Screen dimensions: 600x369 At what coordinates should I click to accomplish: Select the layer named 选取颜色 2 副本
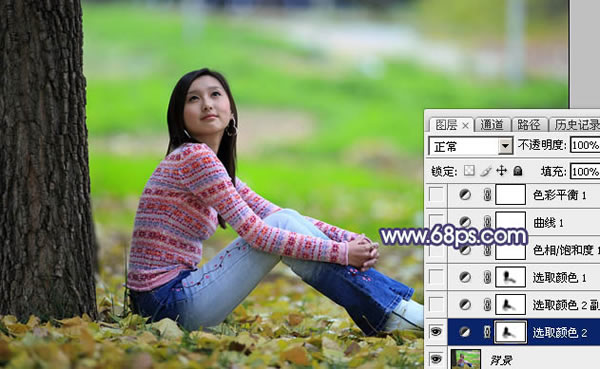(x=566, y=305)
